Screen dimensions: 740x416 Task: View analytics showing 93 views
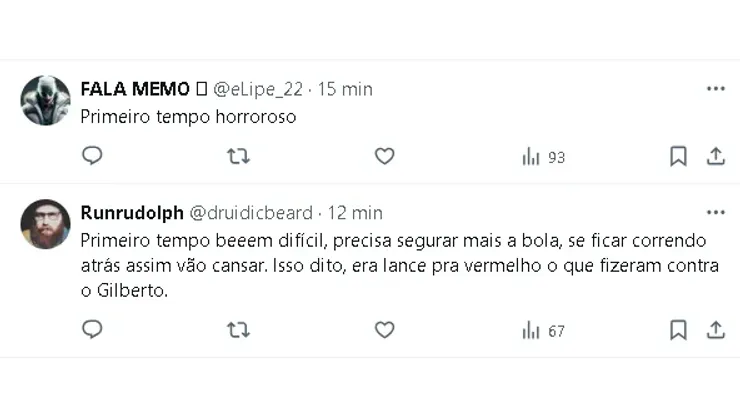click(543, 157)
